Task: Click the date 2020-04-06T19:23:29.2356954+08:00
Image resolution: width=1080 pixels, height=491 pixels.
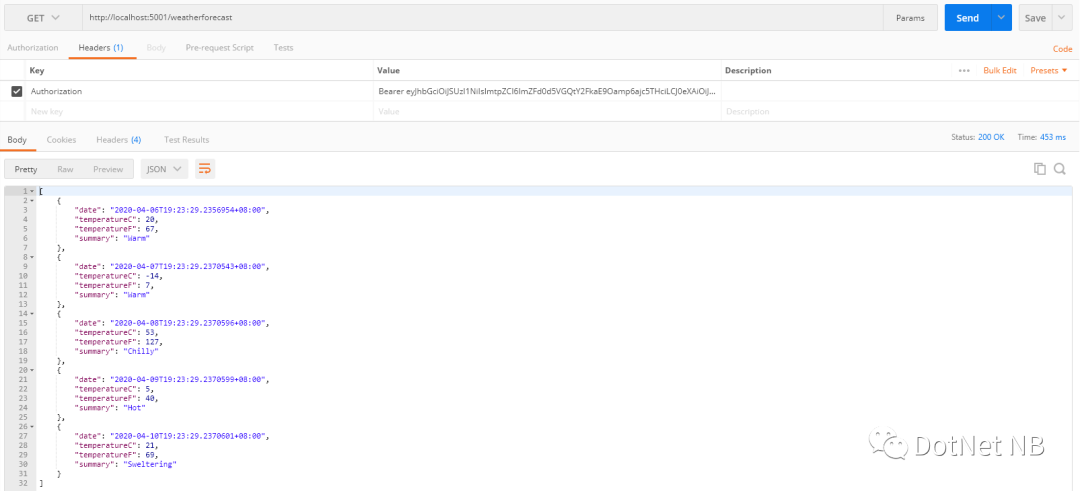Action: click(x=186, y=210)
